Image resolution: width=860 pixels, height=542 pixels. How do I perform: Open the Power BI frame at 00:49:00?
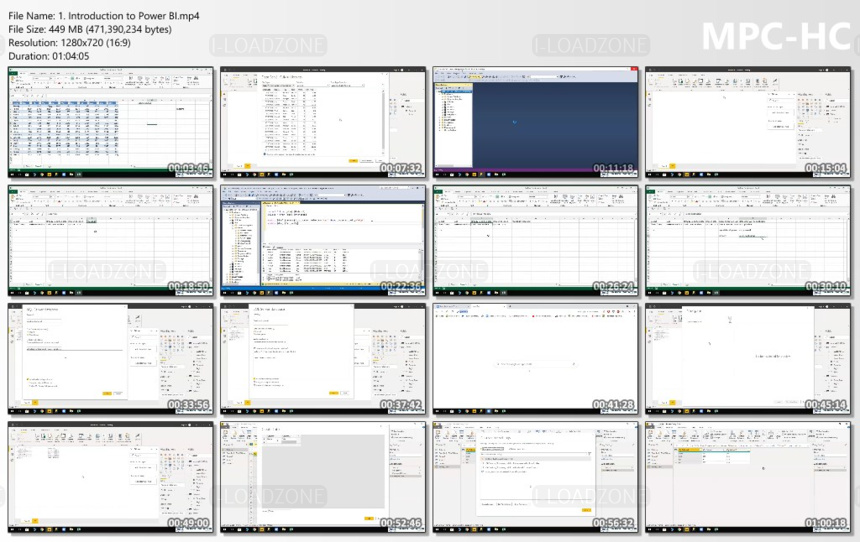click(x=111, y=477)
